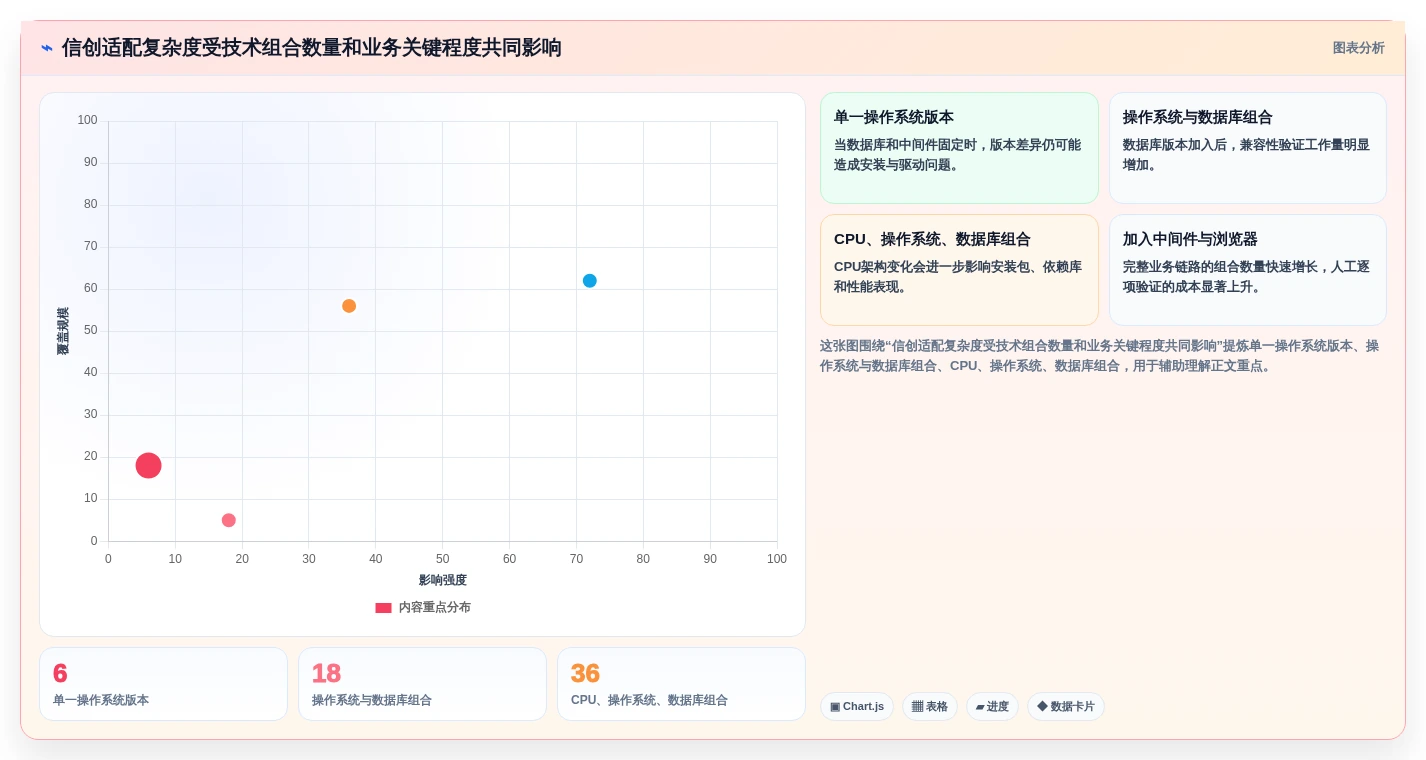Click the orange bubble on the chart

tap(349, 306)
